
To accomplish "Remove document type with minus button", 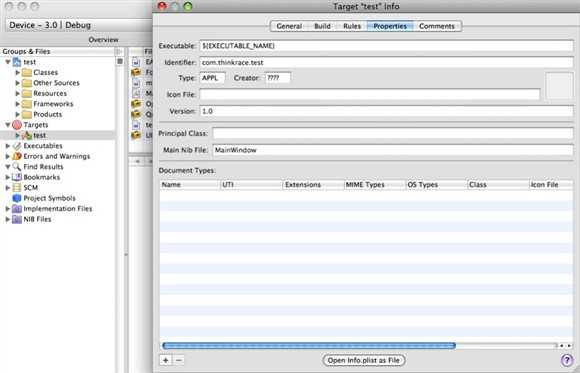I will (x=179, y=360).
